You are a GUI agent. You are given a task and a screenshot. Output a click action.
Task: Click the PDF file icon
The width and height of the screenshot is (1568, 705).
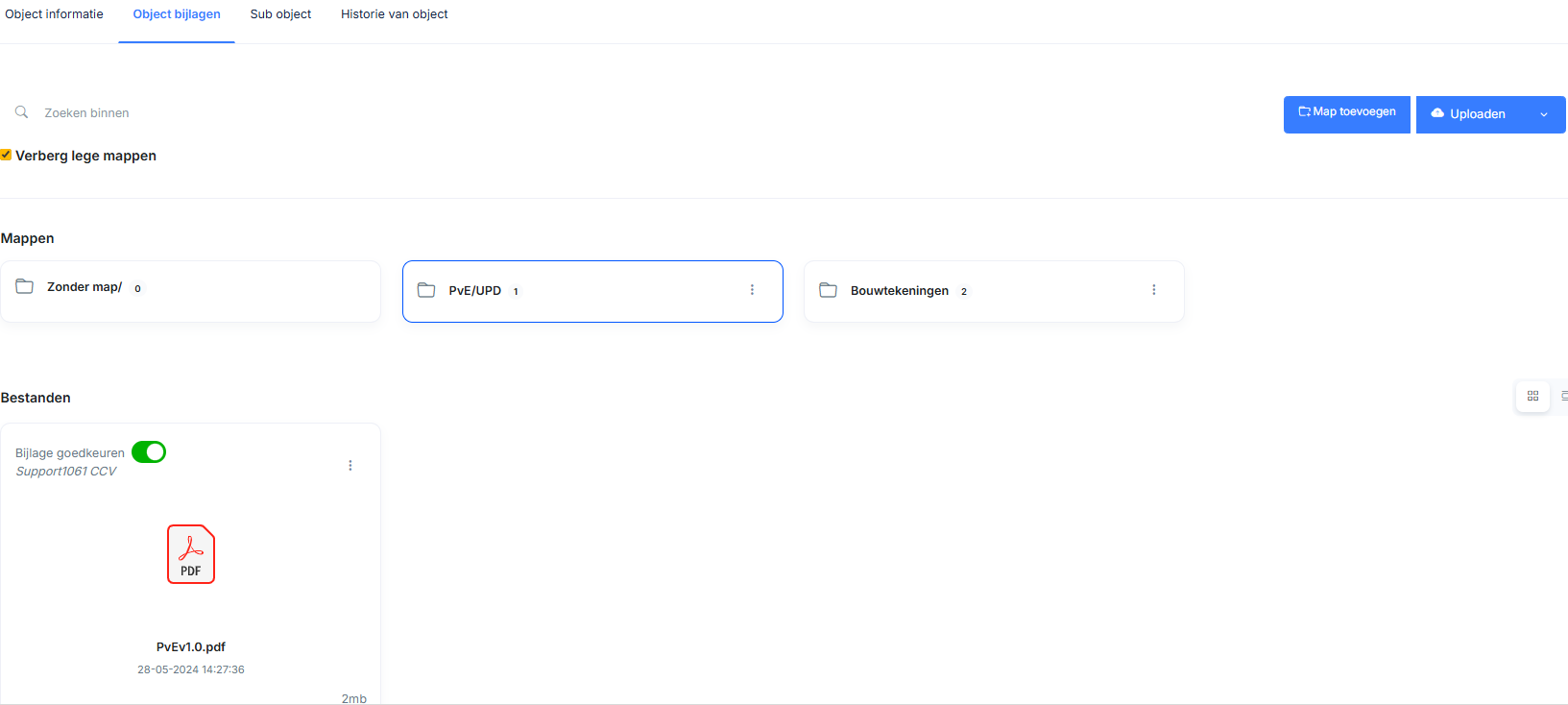(191, 554)
